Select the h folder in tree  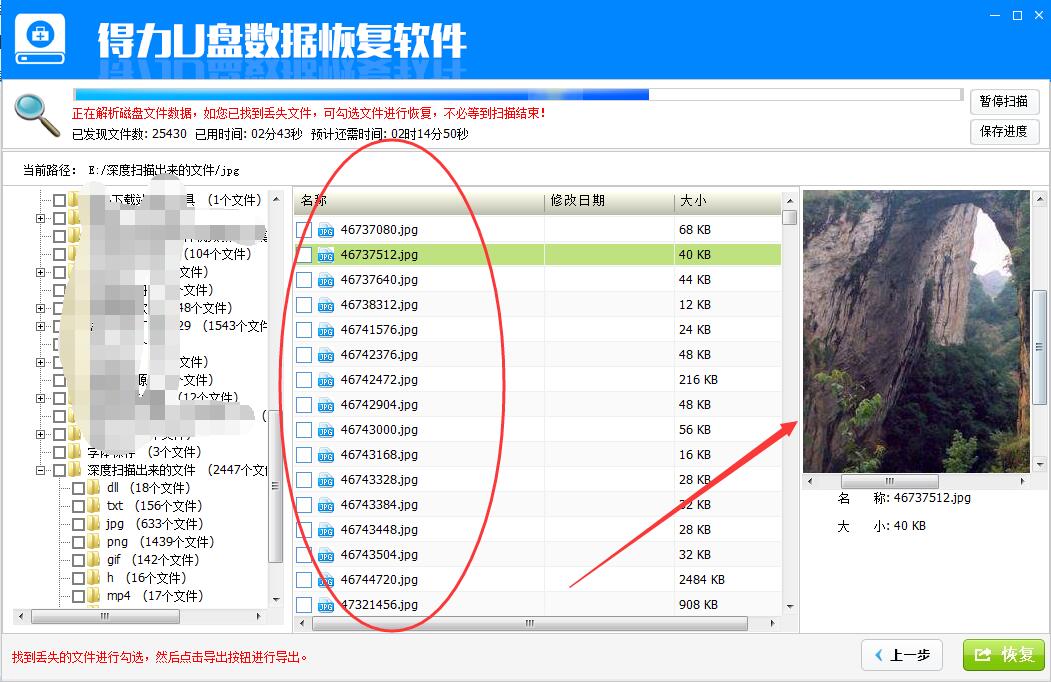[146, 577]
